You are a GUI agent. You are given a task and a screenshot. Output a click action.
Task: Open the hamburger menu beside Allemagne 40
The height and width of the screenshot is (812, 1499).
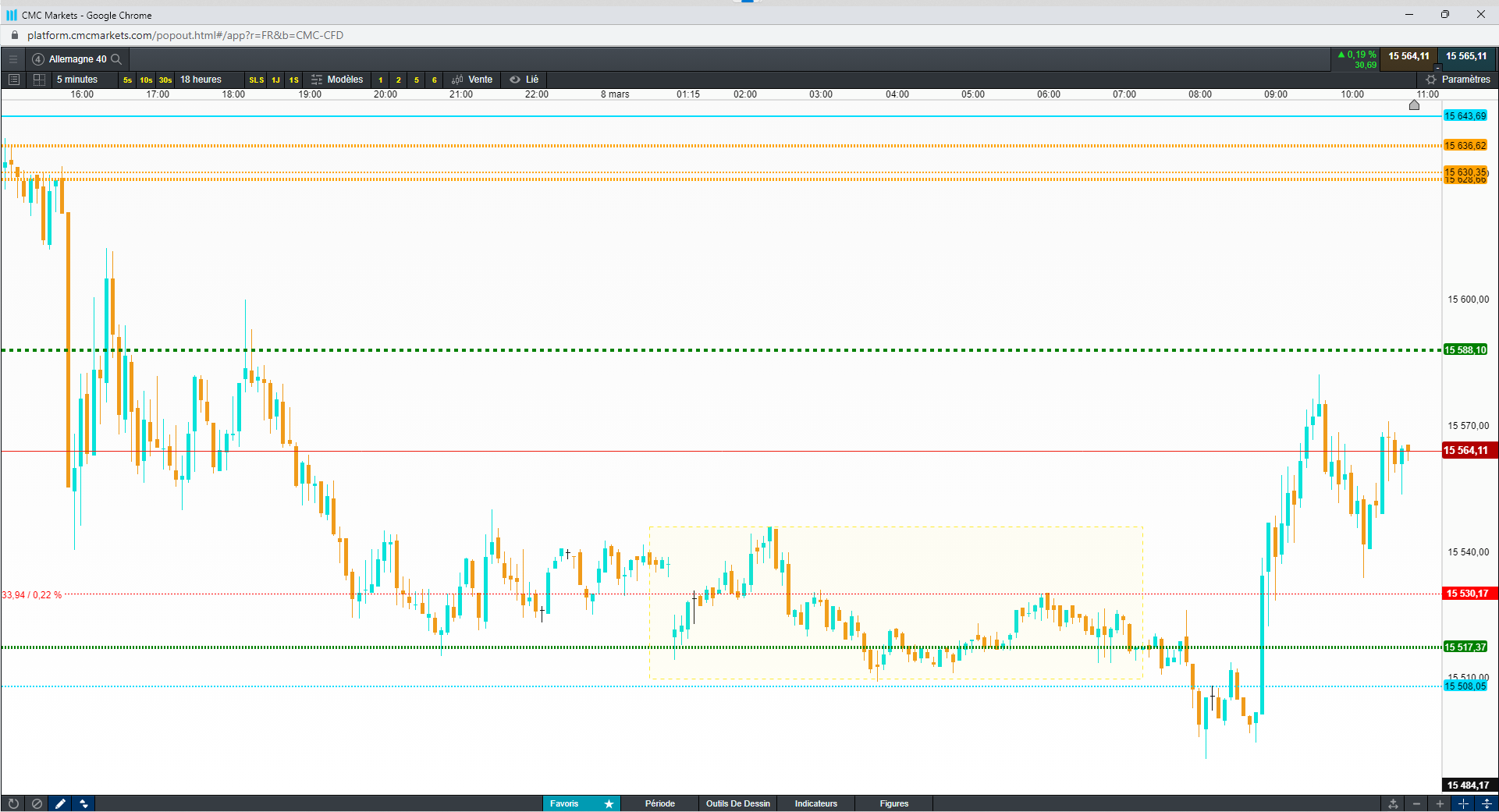(12, 59)
